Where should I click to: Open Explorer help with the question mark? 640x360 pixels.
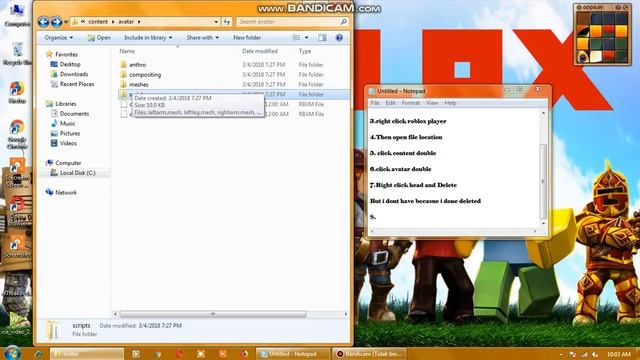point(339,38)
